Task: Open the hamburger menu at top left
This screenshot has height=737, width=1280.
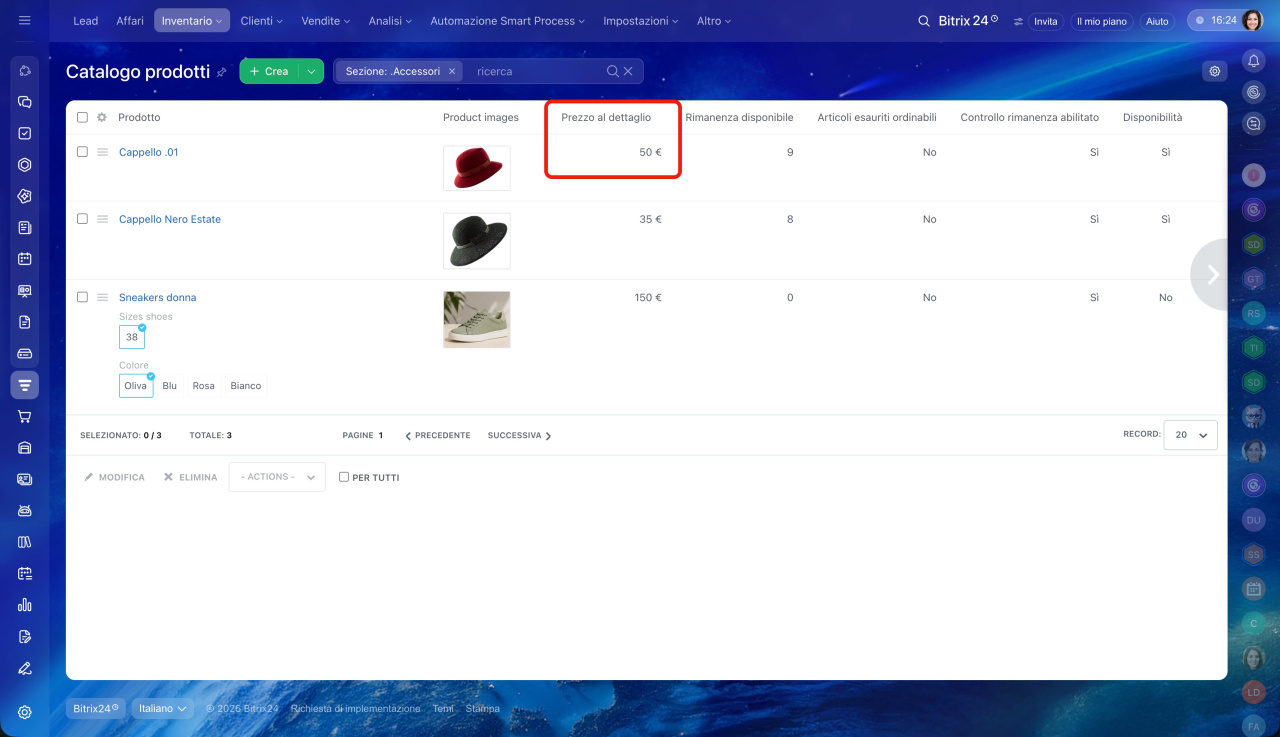Action: click(x=25, y=20)
